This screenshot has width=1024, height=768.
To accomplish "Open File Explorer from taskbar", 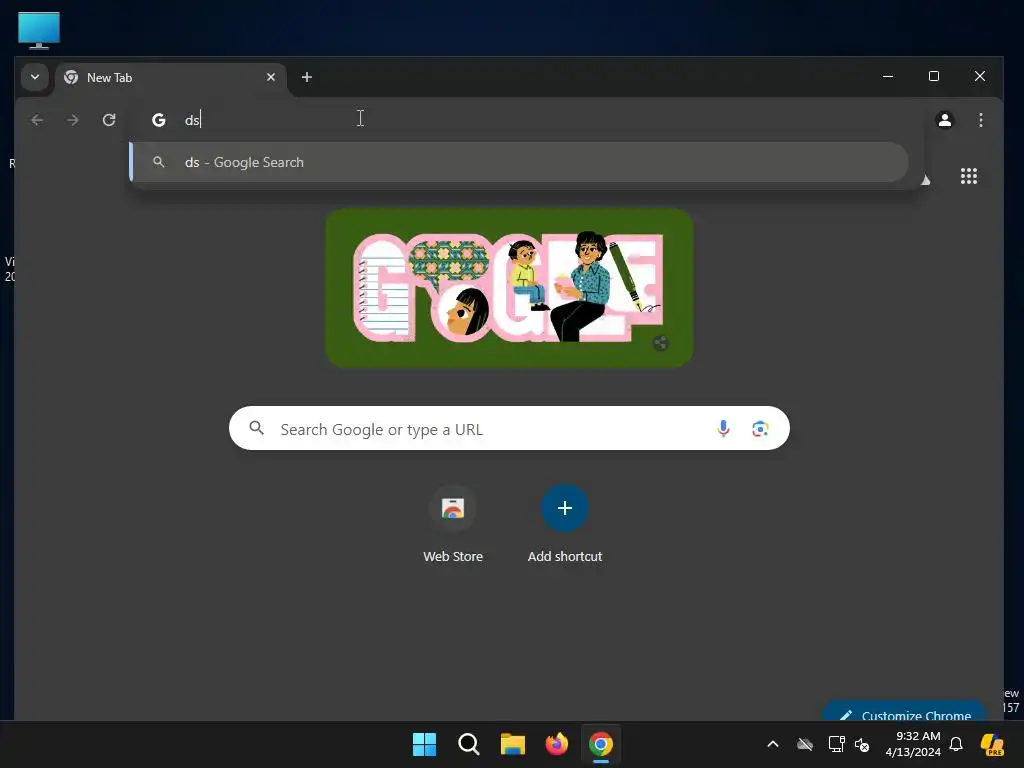I will 513,744.
